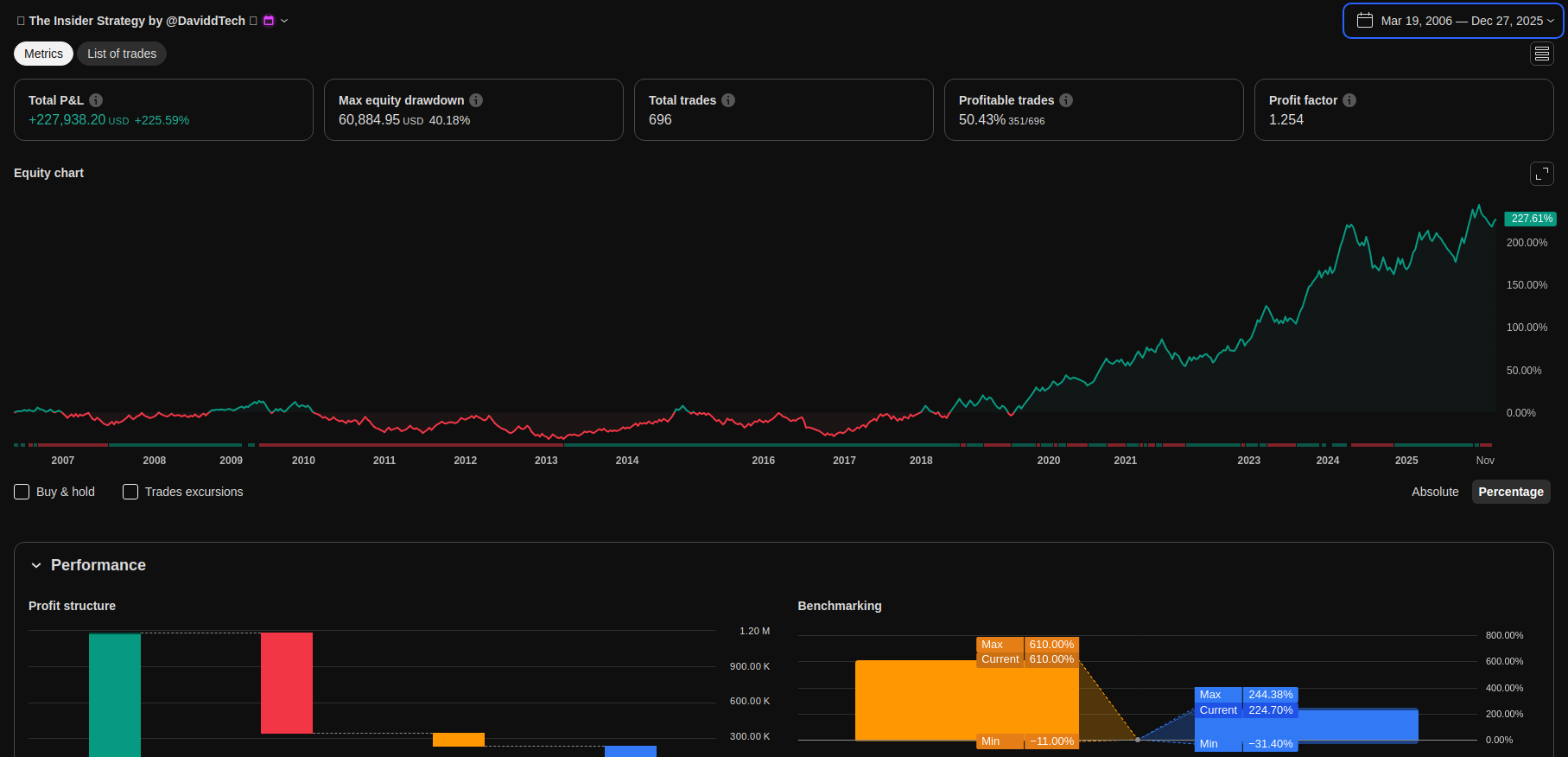The width and height of the screenshot is (1568, 757).
Task: Click the Max equity drawdown info icon
Action: (476, 100)
